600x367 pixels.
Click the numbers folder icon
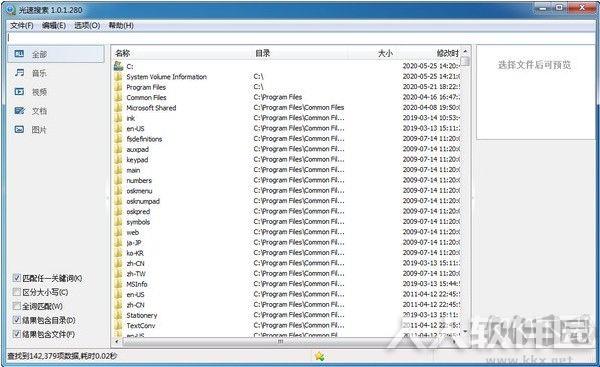pos(118,180)
